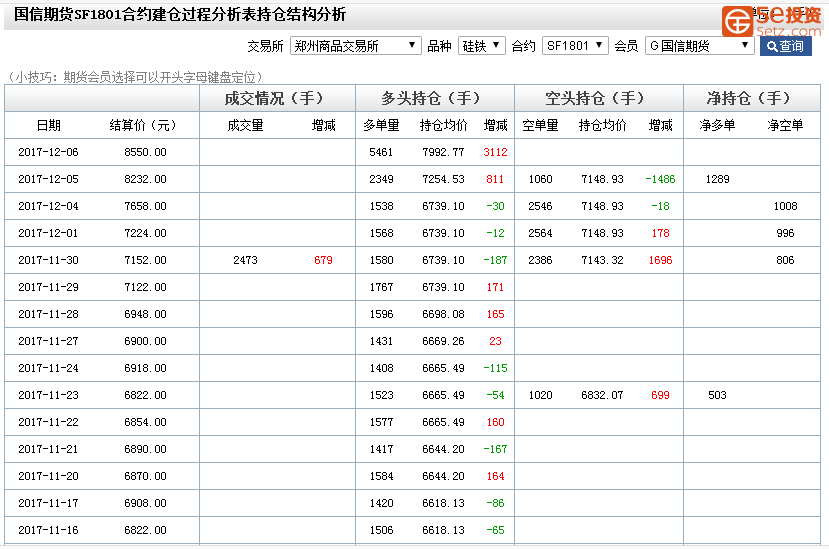Click net short value 806
The height and width of the screenshot is (549, 829).
(x=785, y=260)
